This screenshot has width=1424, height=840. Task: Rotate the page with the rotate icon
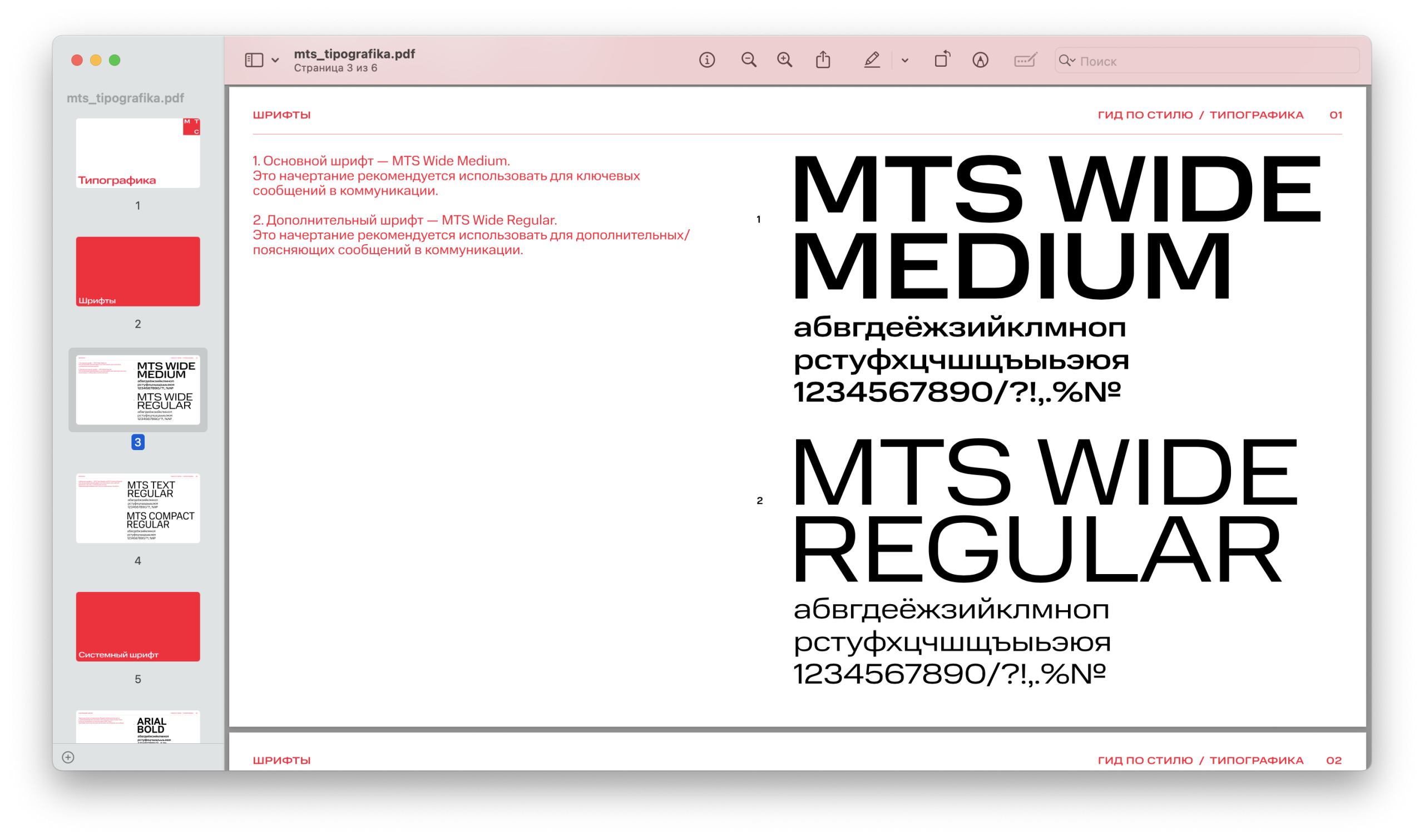942,60
